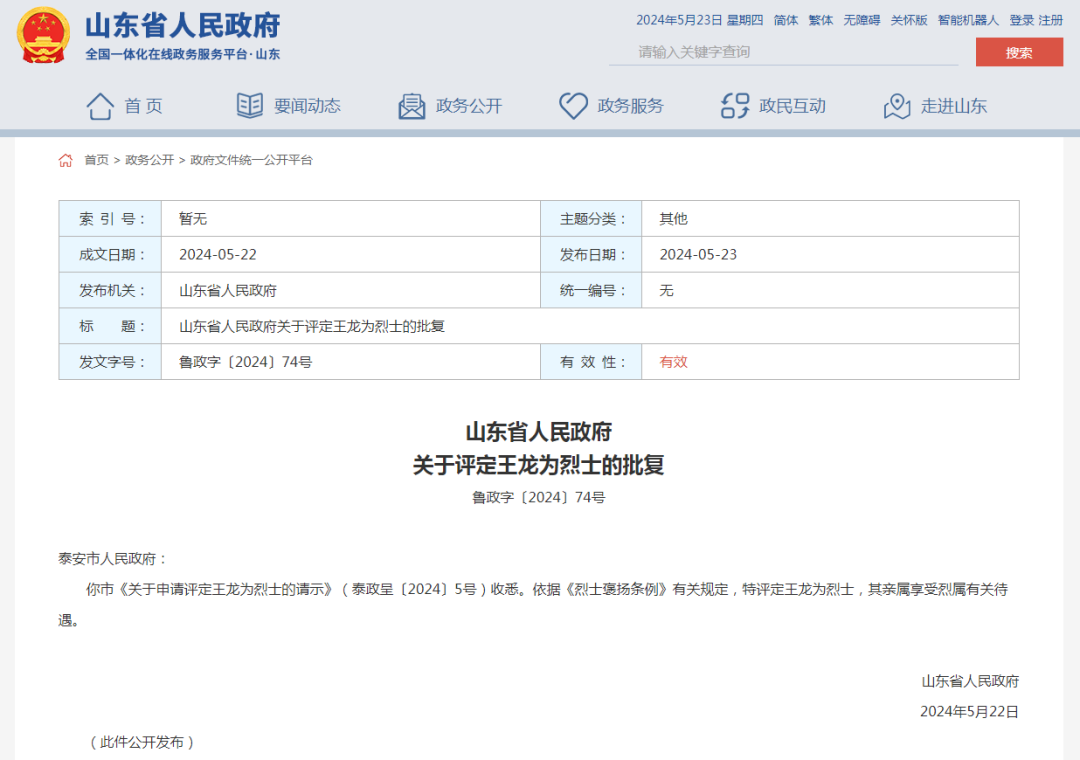Click the signature line 山东省人民政府 at bottom
1080x760 pixels.
pyautogui.click(x=970, y=681)
